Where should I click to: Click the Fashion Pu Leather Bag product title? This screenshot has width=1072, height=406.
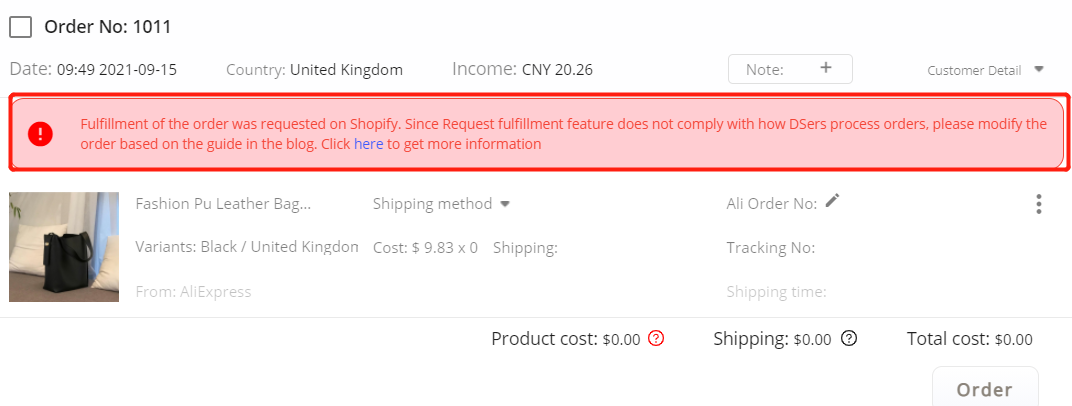point(223,204)
